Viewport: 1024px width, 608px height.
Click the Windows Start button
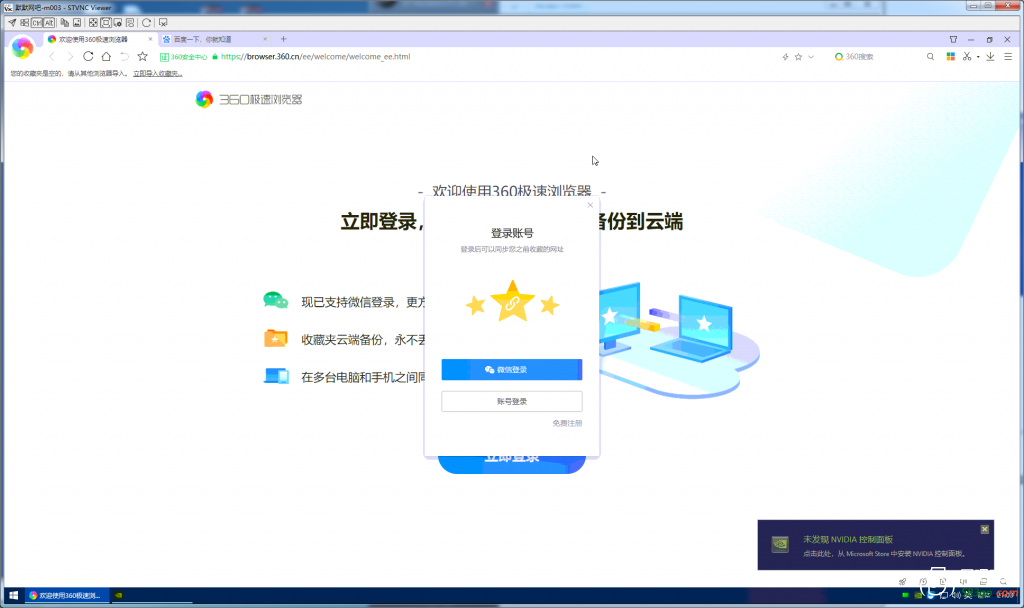[x=13, y=595]
